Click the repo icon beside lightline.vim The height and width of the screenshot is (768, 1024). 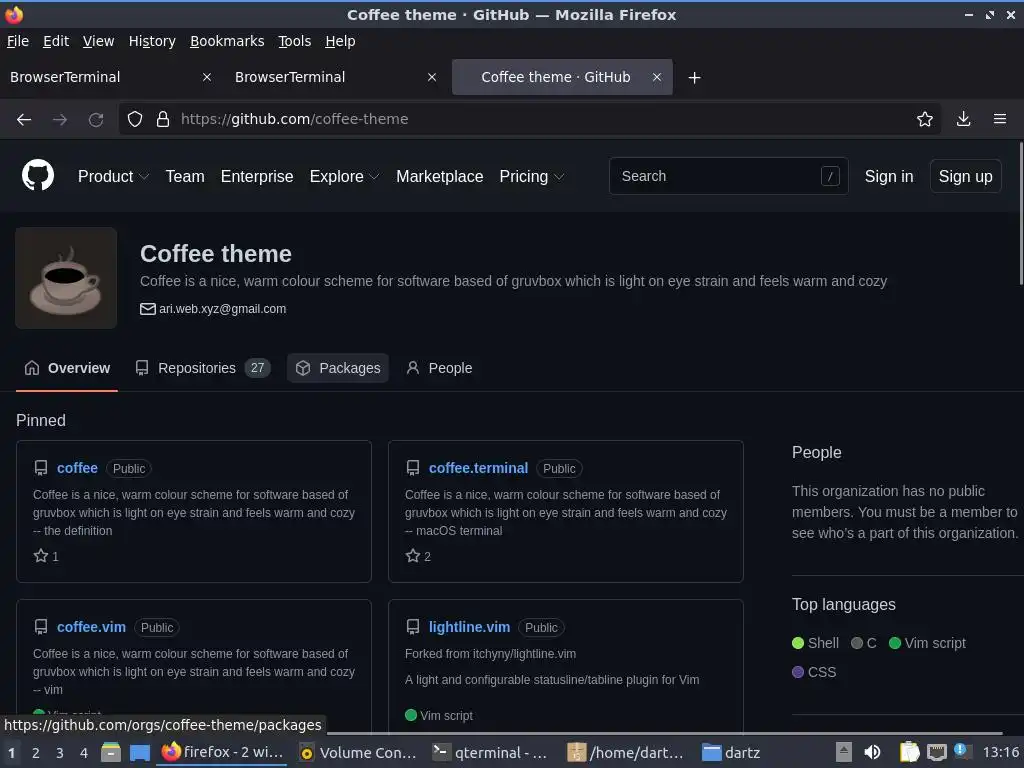(413, 627)
